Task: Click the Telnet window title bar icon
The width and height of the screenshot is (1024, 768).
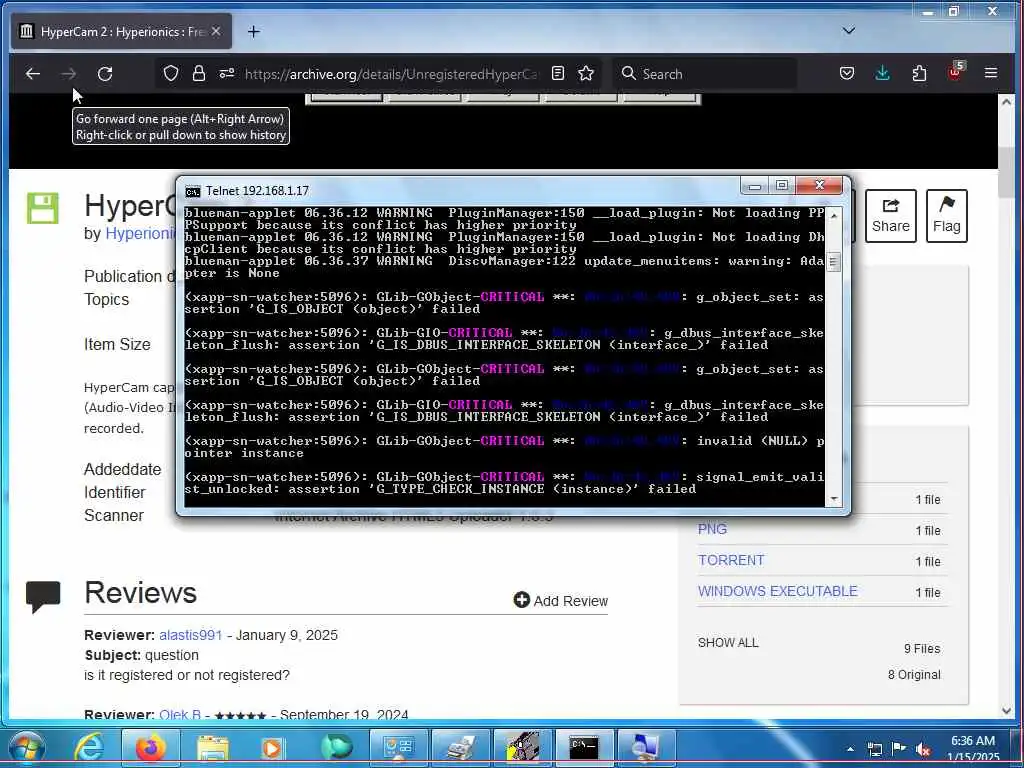Action: tap(193, 191)
